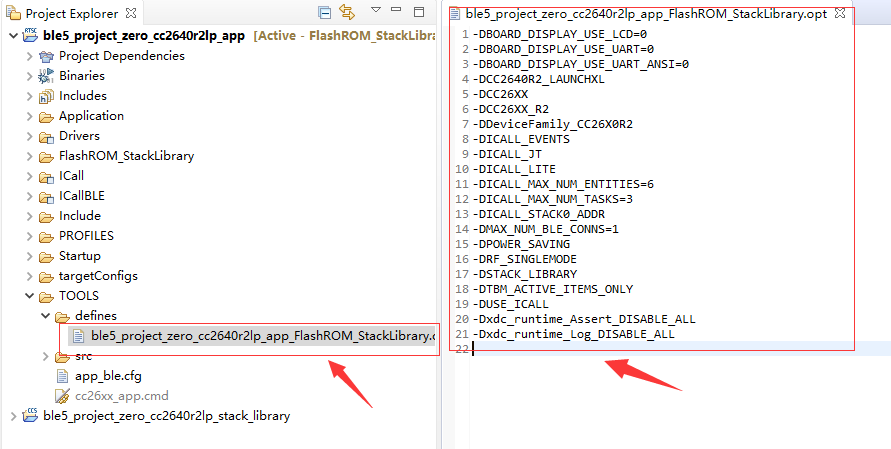Image resolution: width=891 pixels, height=449 pixels.
Task: Expand the ble5_project_zero_cc2640r2lp_stack_library project
Action: point(14,417)
